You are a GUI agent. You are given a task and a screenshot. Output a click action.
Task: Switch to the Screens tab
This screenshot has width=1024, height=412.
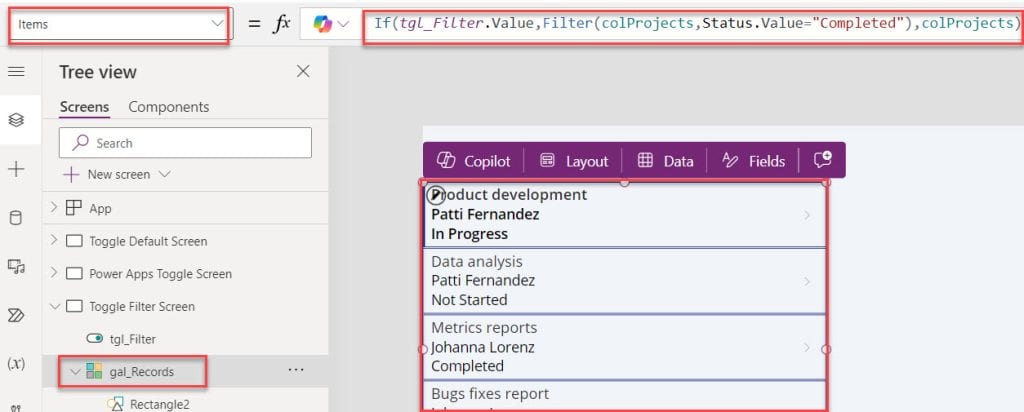coord(84,107)
